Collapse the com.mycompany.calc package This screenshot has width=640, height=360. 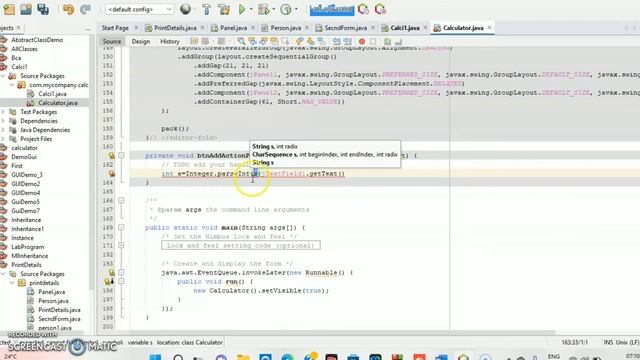[x=12, y=85]
